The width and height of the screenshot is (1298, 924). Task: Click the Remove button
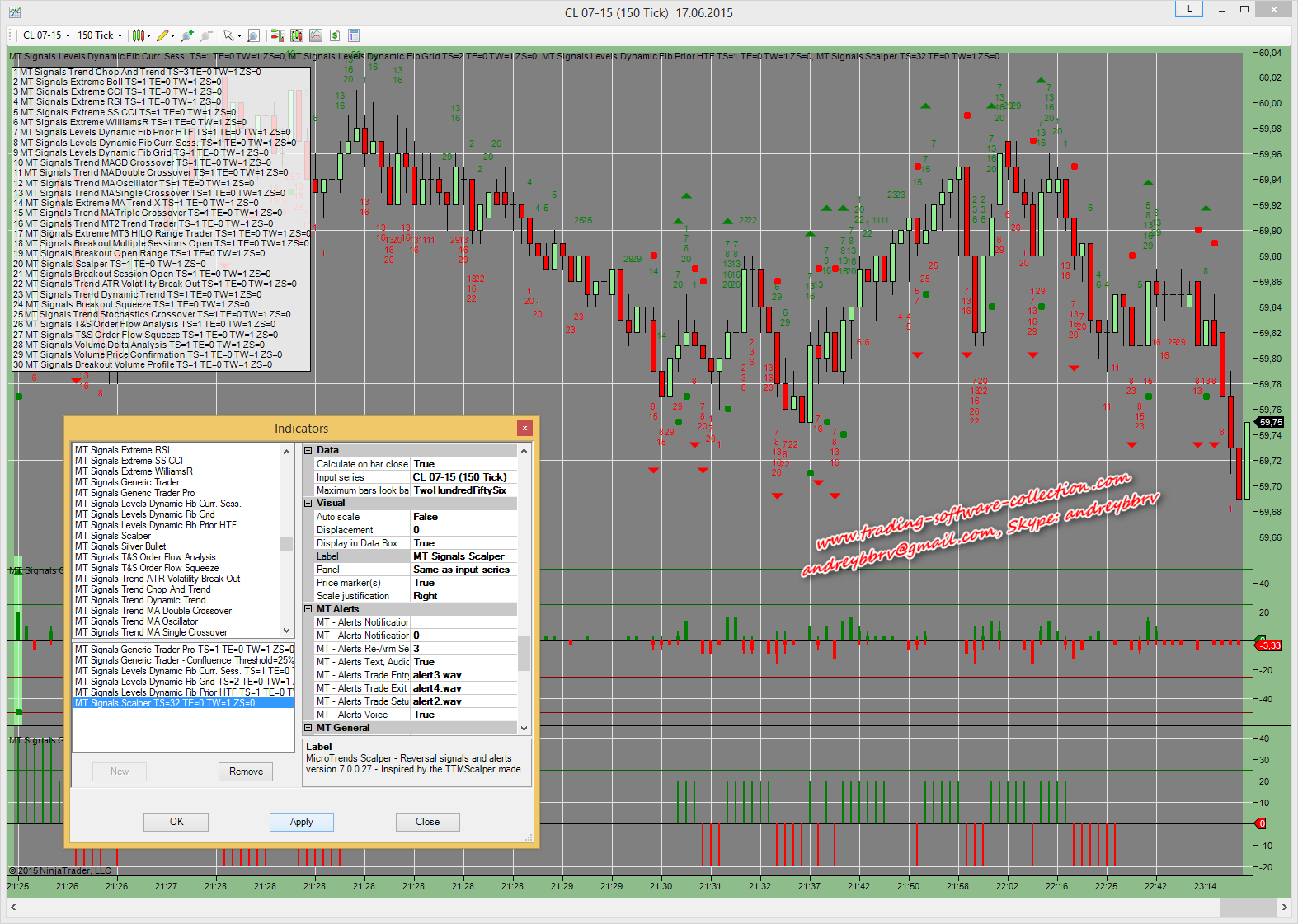246,772
